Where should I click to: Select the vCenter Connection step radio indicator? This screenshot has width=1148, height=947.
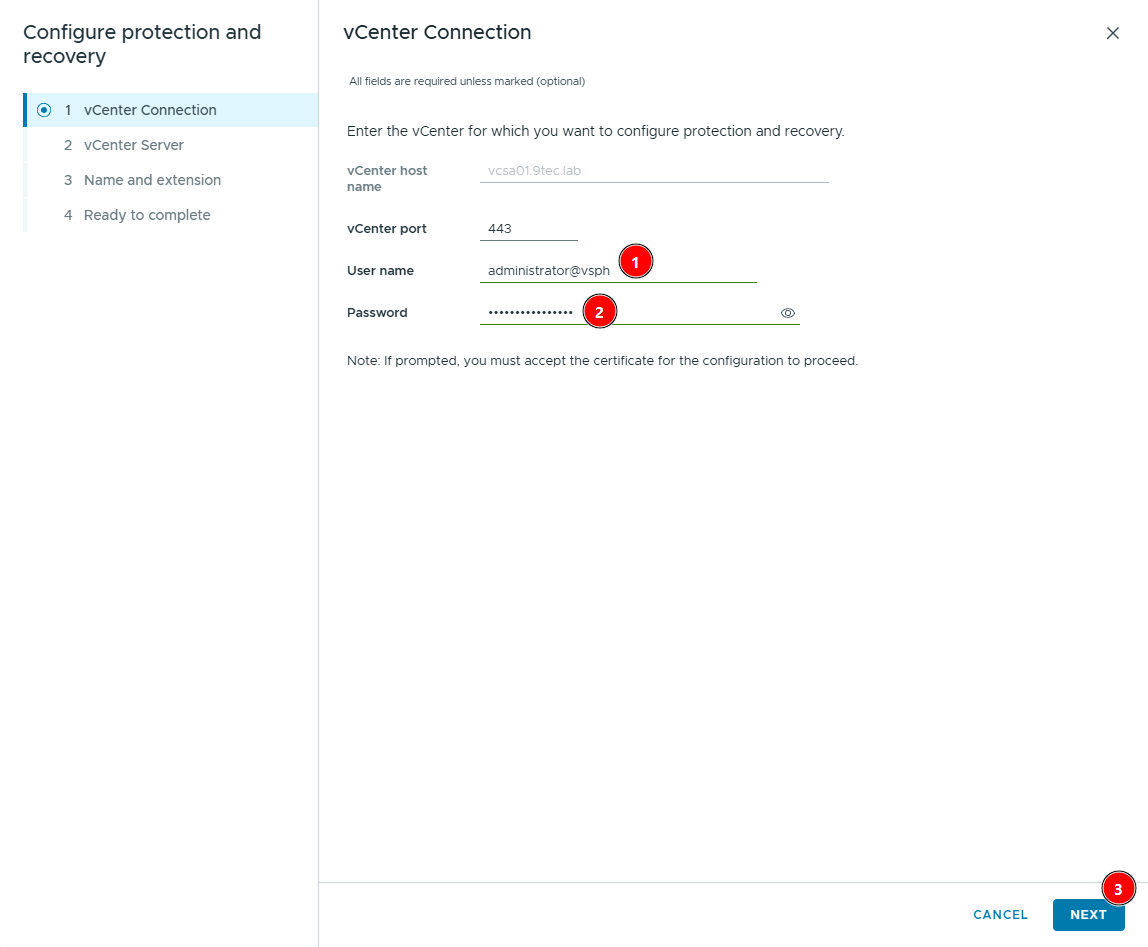44,110
